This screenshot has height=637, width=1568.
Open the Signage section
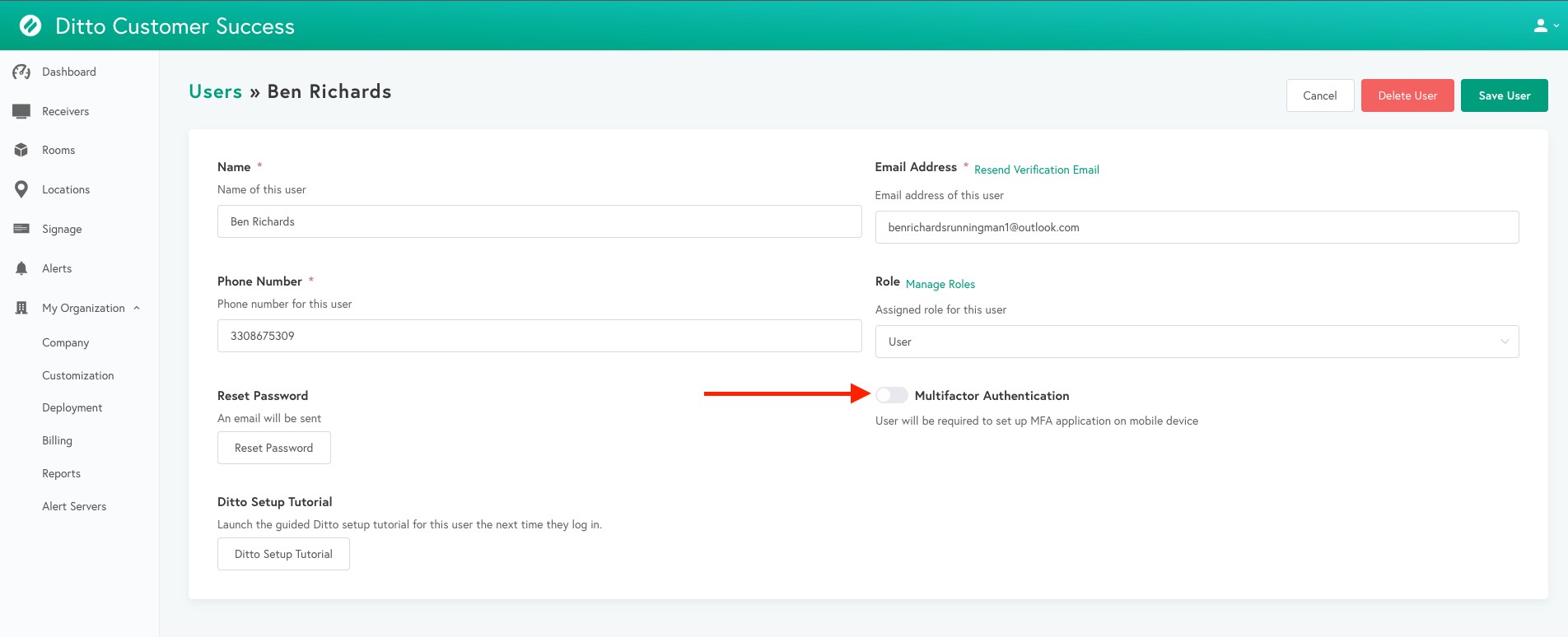[62, 229]
